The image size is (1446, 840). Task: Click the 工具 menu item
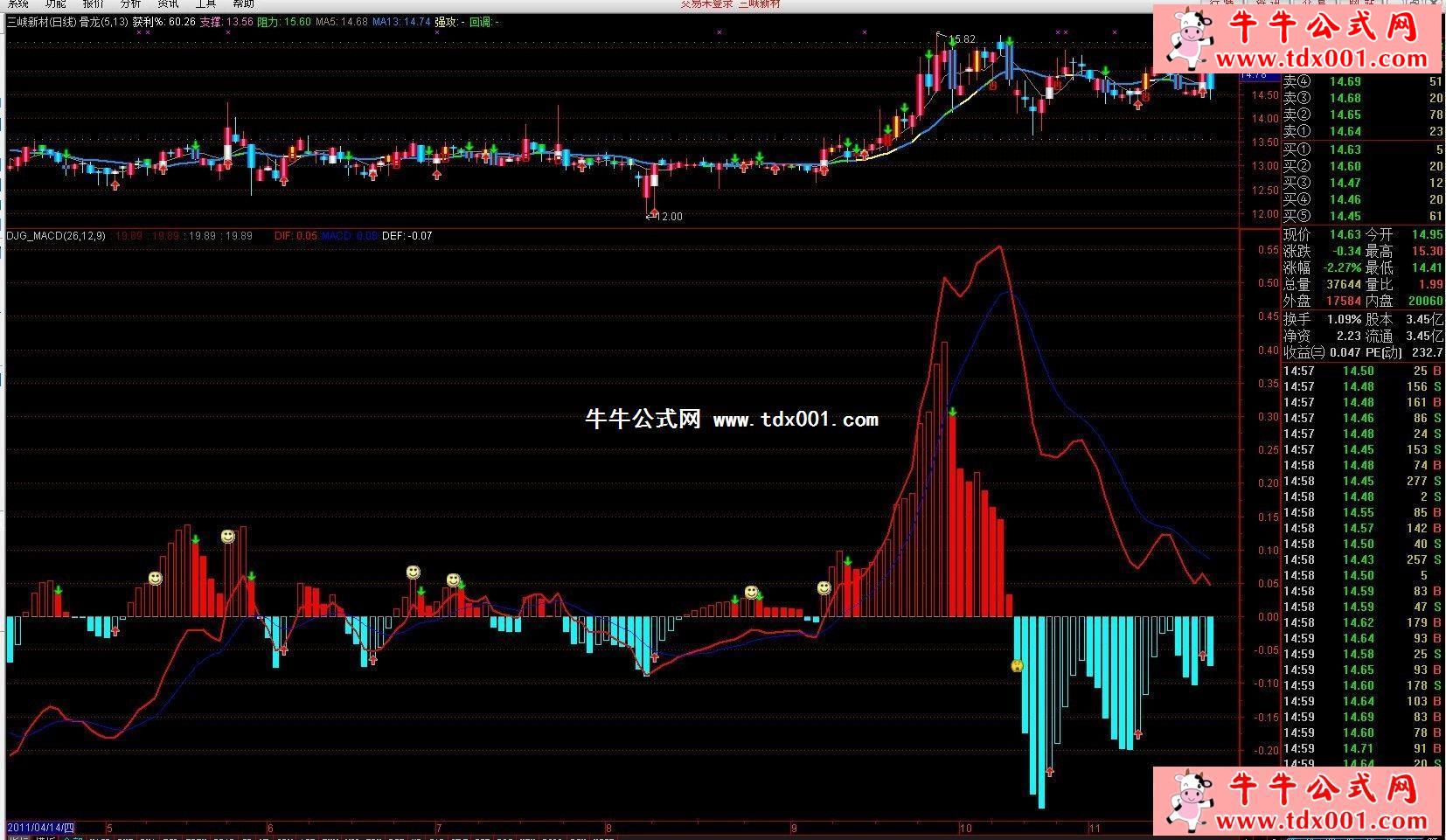click(x=205, y=4)
